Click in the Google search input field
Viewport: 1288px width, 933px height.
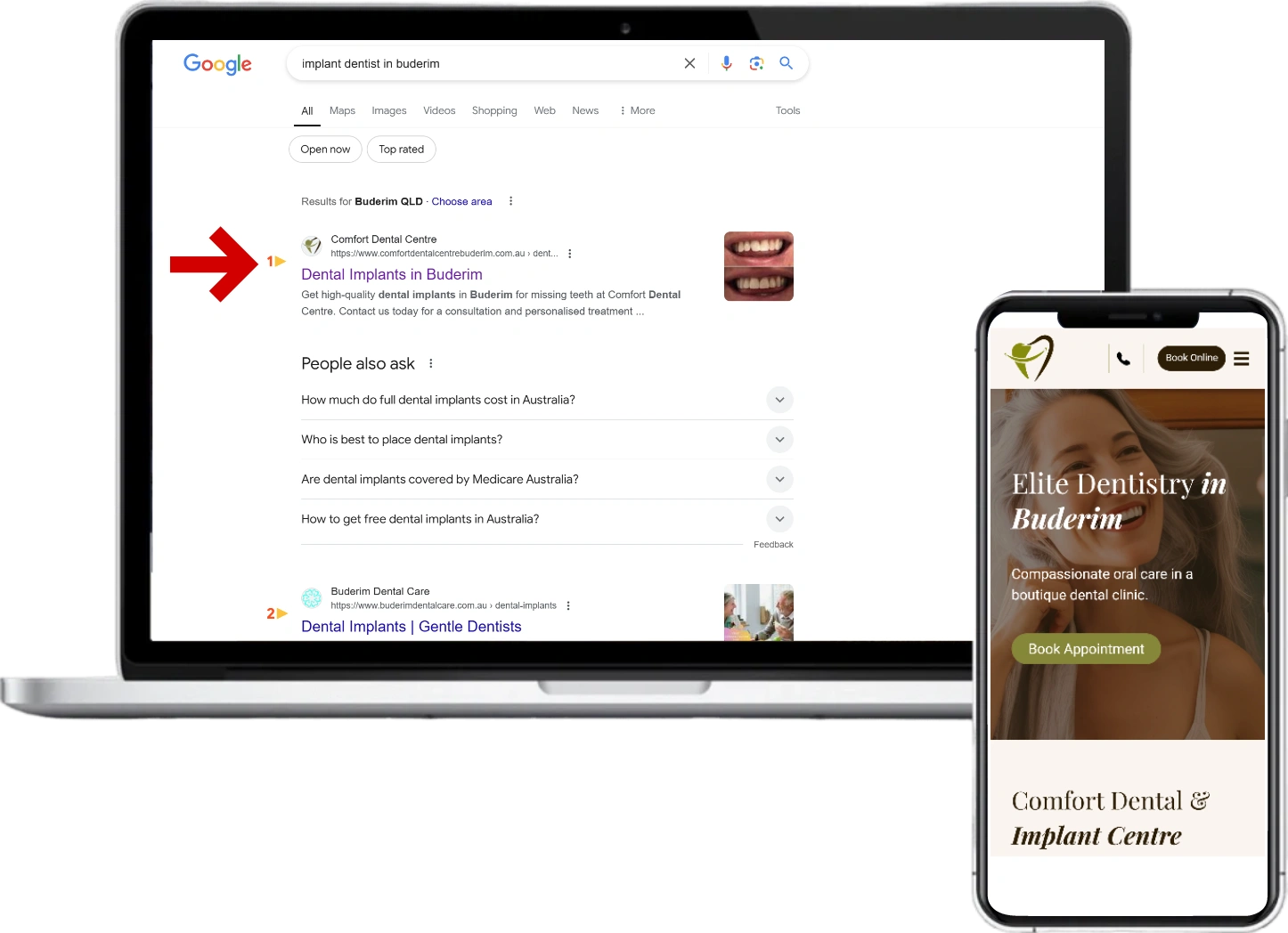(x=485, y=63)
